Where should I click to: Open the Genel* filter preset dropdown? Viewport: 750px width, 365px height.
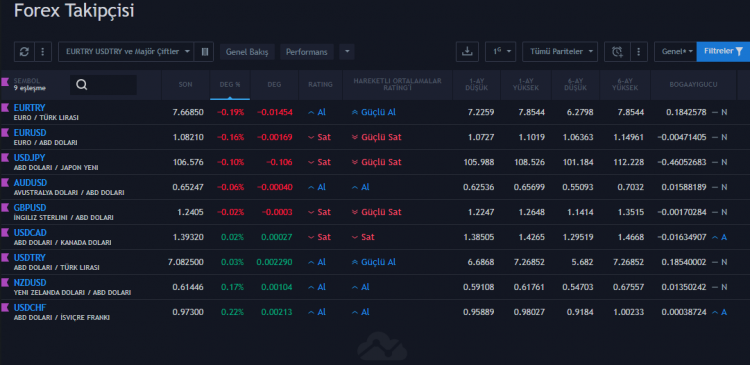click(675, 52)
